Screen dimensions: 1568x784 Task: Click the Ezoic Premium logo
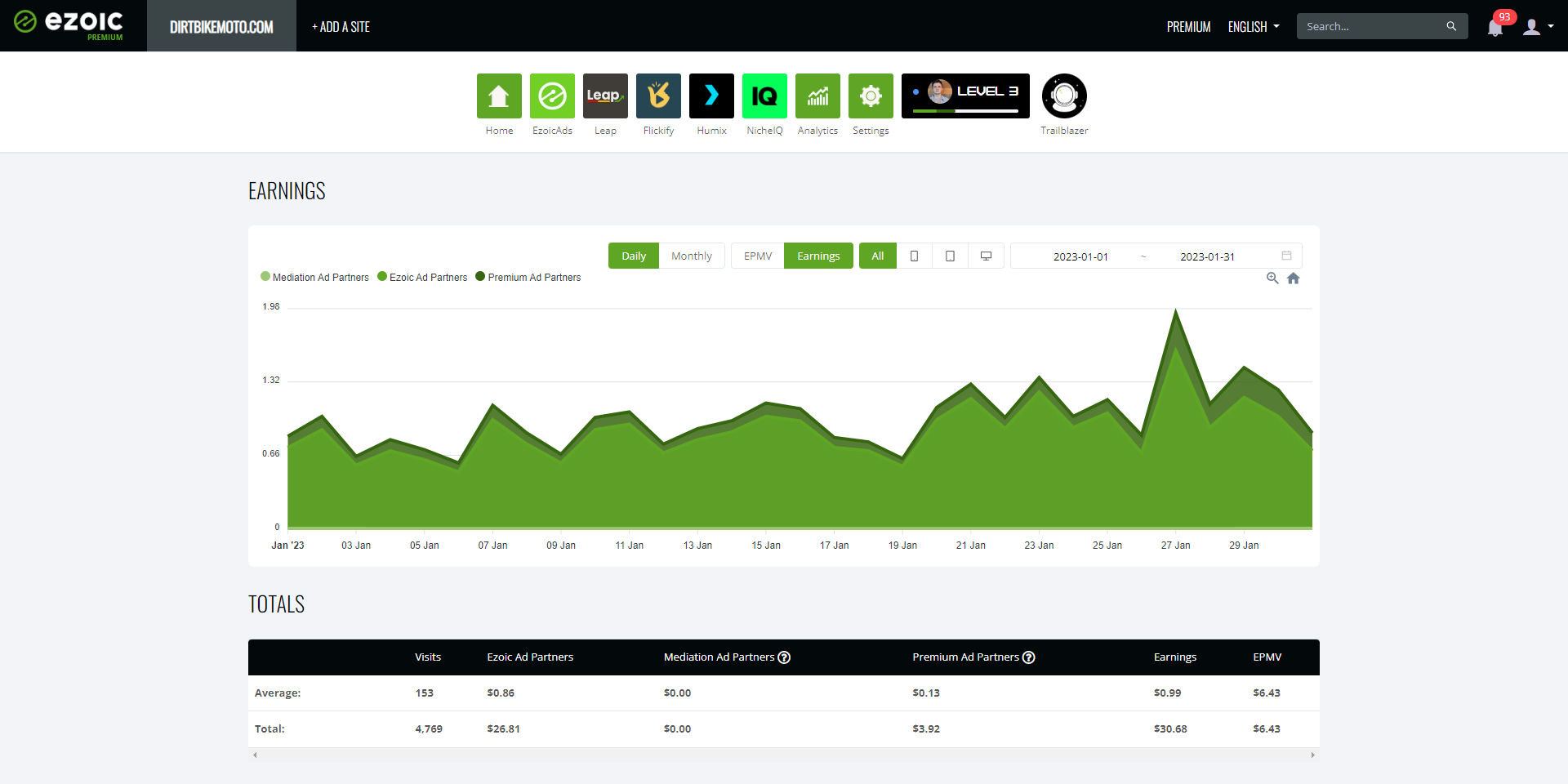[x=69, y=25]
